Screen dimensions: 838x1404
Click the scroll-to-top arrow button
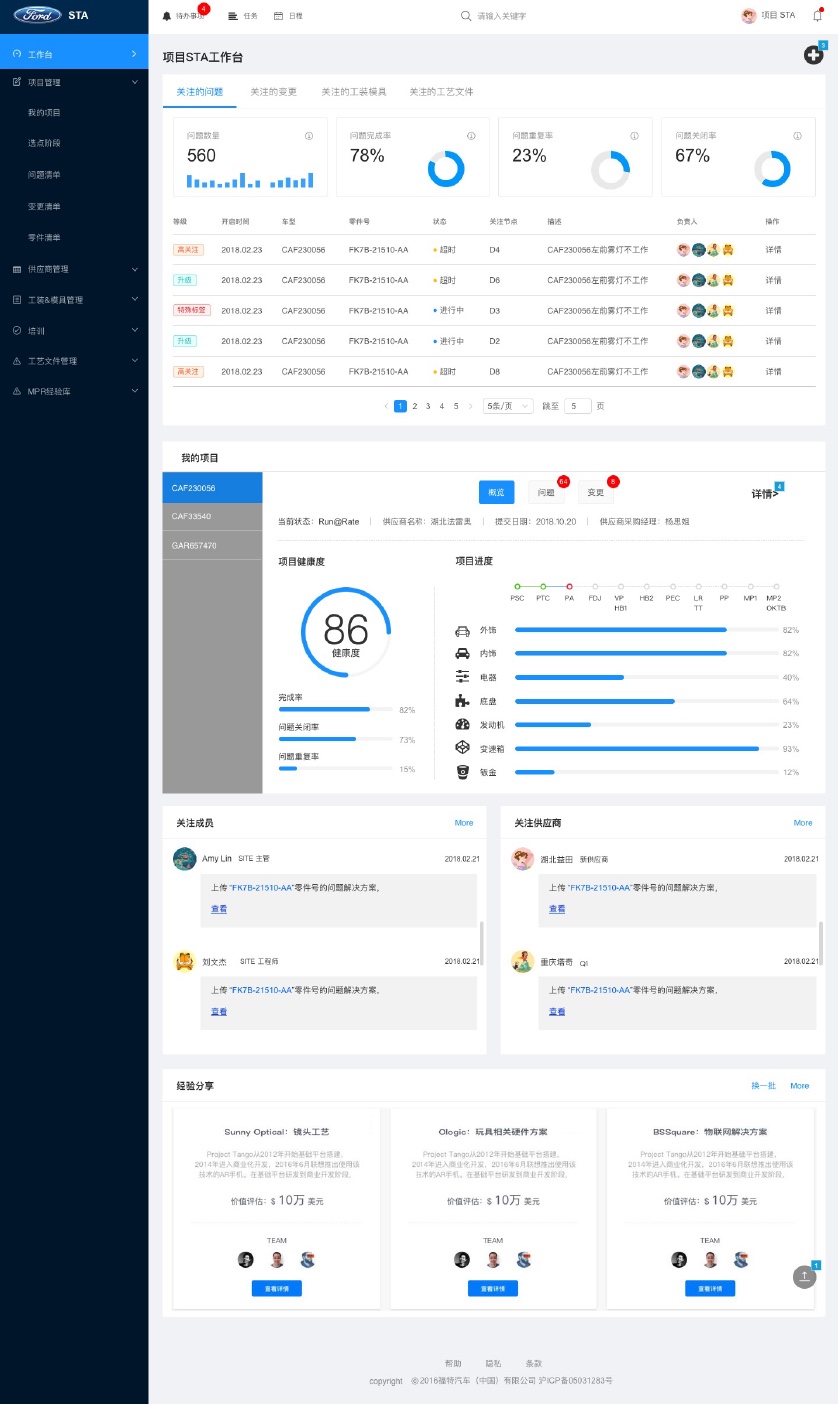click(805, 1277)
